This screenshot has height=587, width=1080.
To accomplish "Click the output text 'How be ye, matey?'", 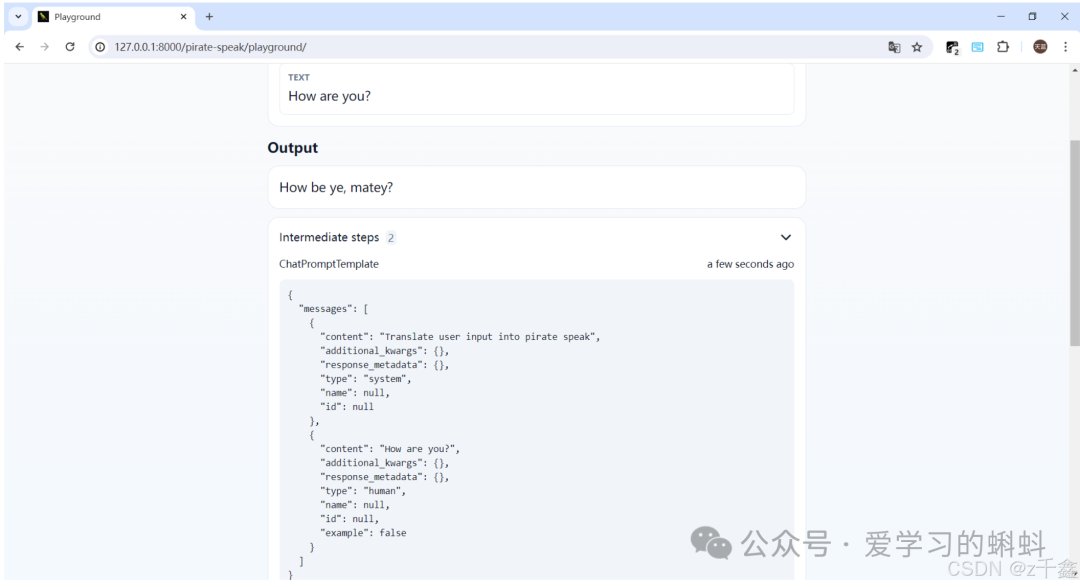I will (x=336, y=188).
